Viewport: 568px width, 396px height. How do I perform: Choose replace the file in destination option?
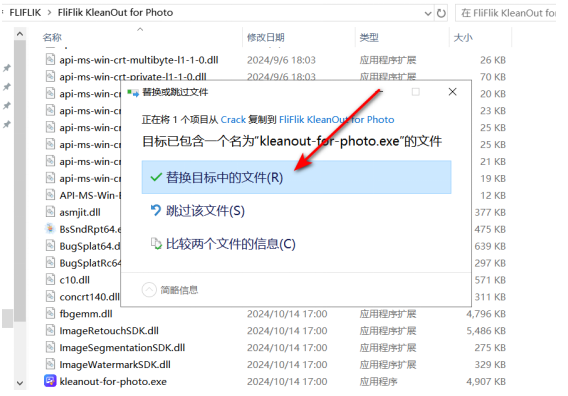[x=296, y=177]
